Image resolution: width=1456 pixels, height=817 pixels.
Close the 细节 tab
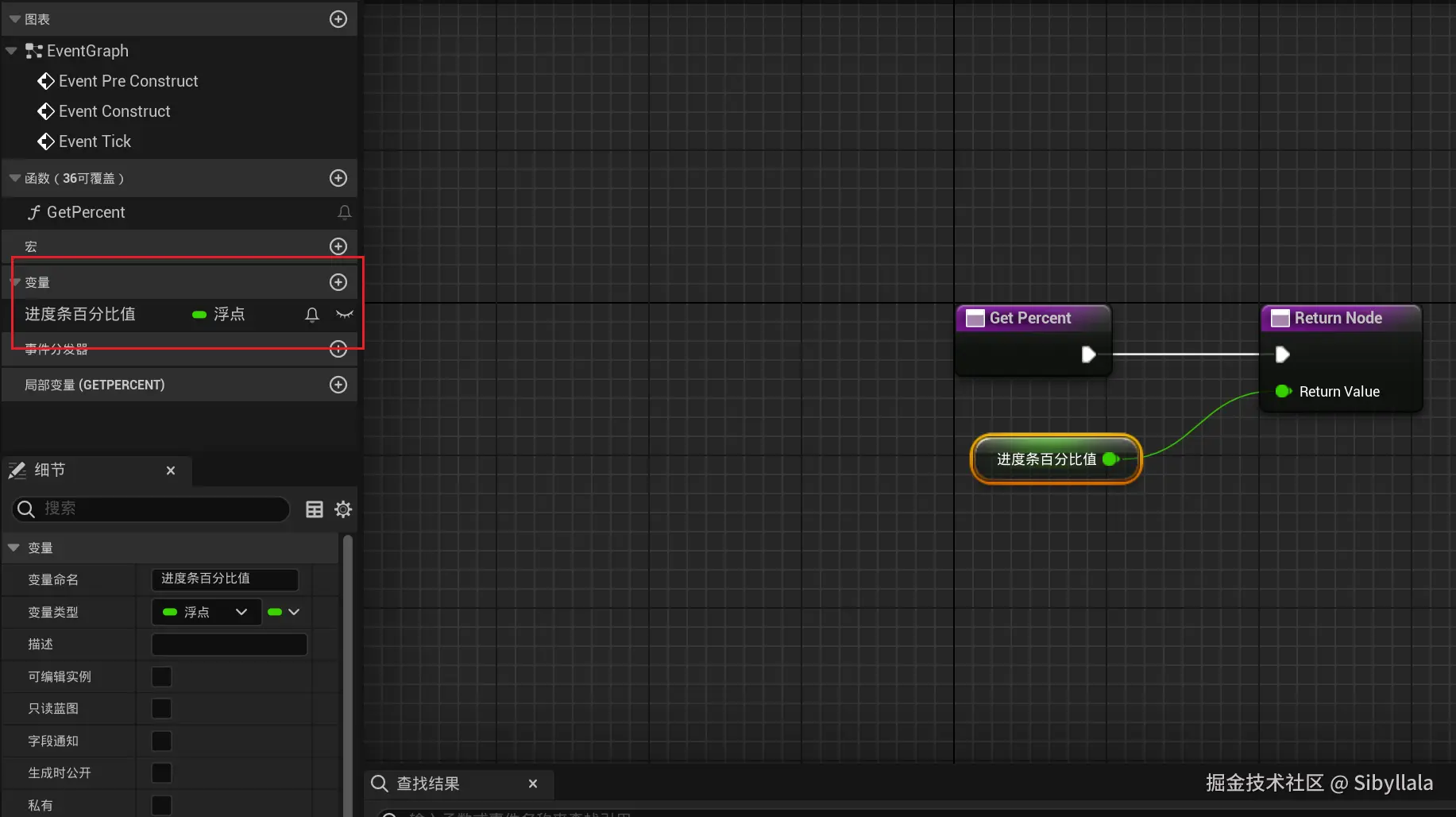[171, 470]
